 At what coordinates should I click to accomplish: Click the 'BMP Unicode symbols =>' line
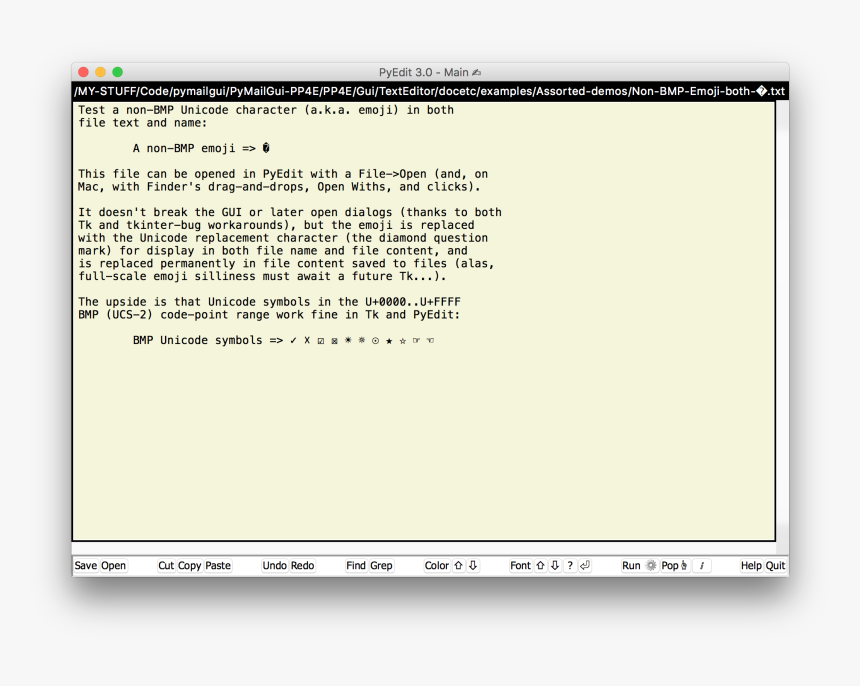coord(284,340)
